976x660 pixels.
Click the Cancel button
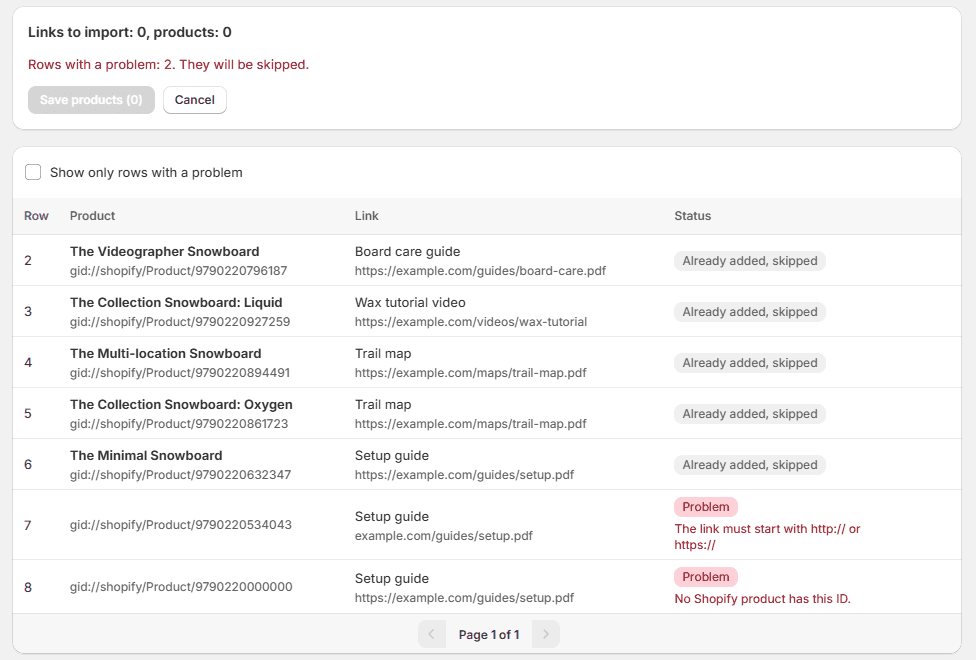point(195,100)
